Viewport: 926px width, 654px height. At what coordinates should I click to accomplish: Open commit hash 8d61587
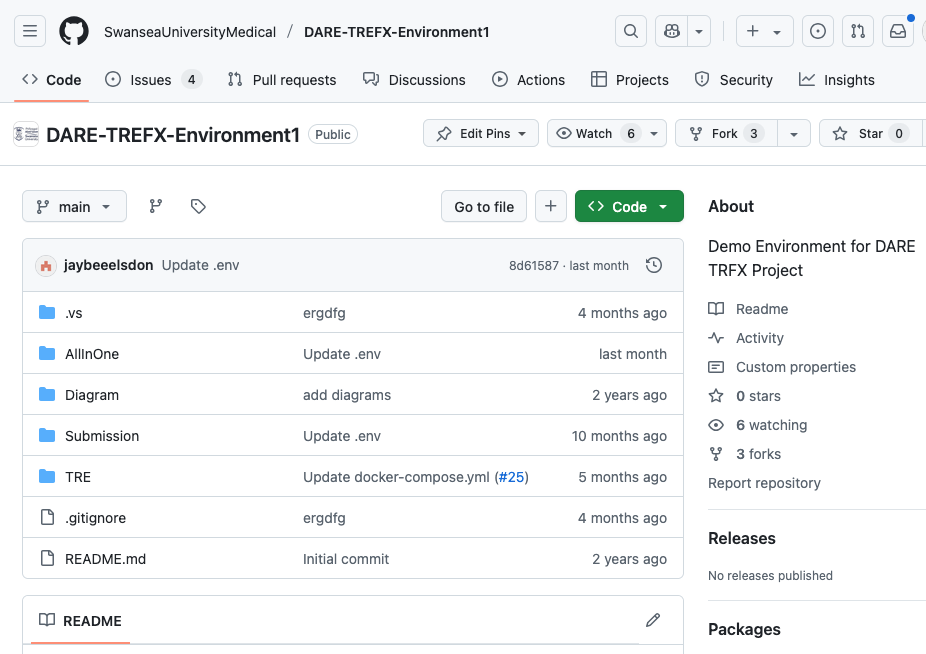534,266
